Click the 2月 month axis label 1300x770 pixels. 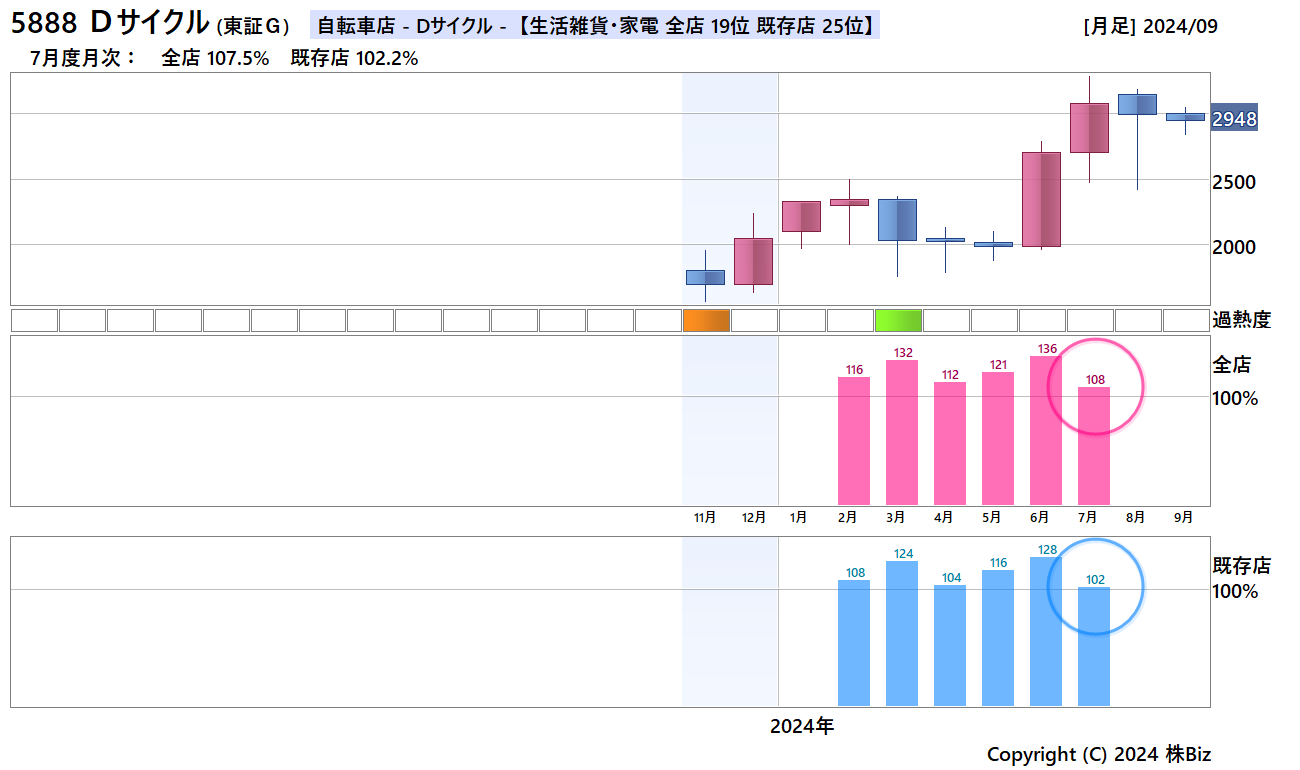point(847,517)
